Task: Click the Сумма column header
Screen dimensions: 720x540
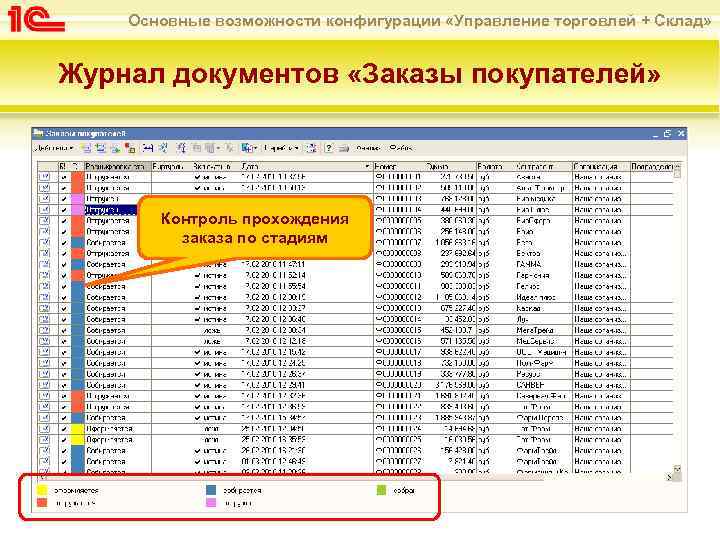Action: (x=450, y=166)
